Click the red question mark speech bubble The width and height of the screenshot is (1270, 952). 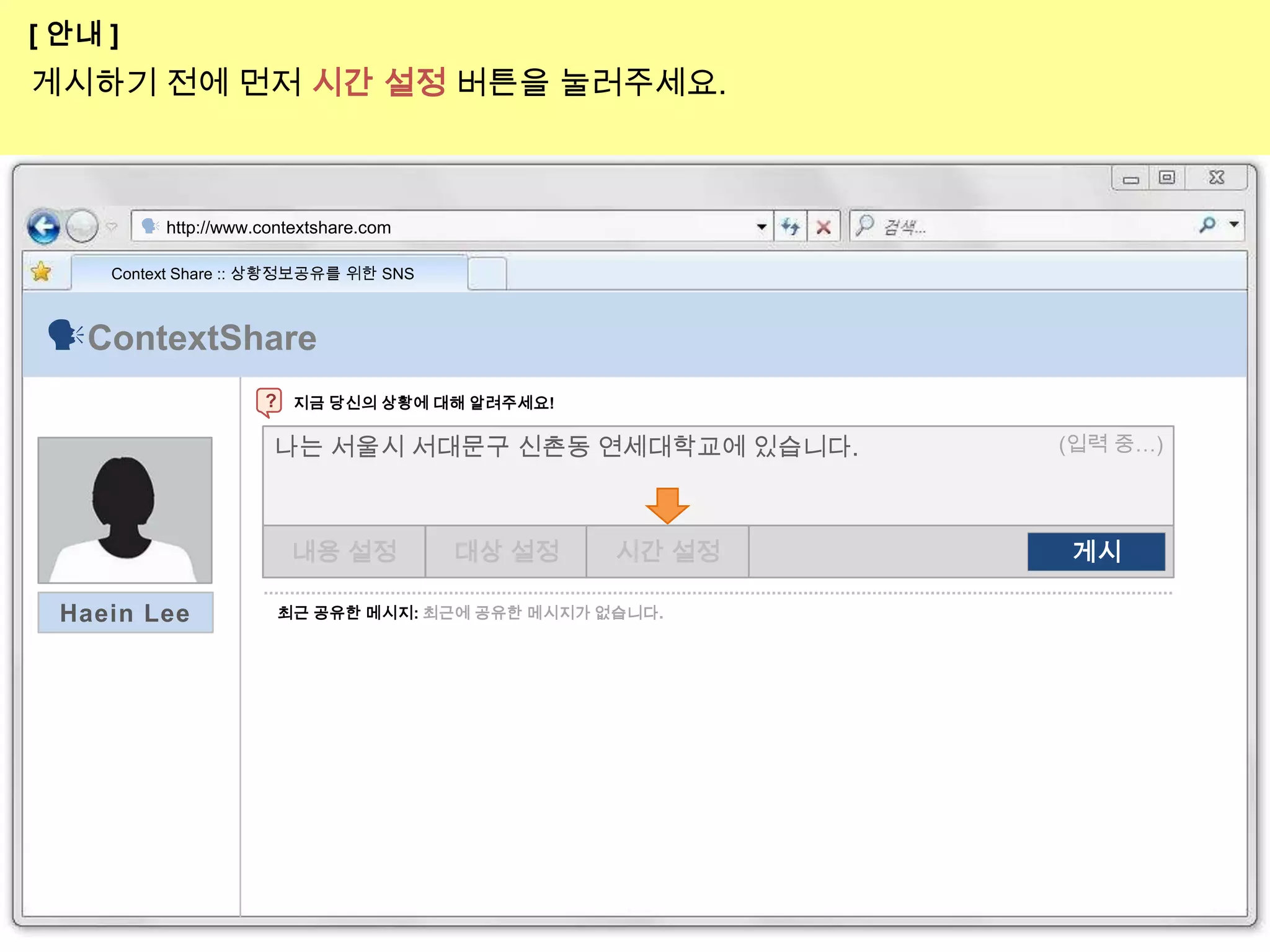269,402
